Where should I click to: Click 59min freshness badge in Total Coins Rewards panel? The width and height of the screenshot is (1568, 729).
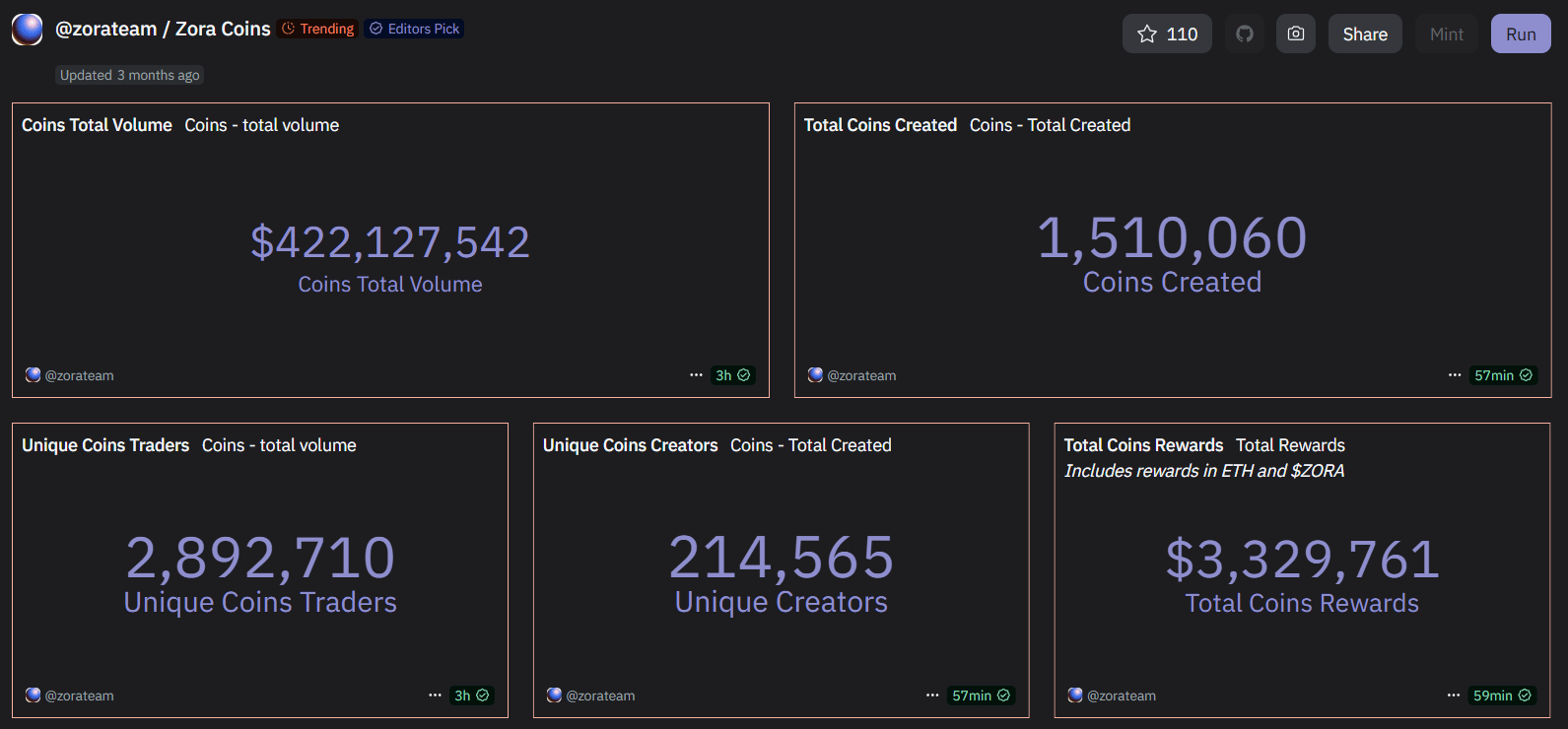click(x=1502, y=696)
